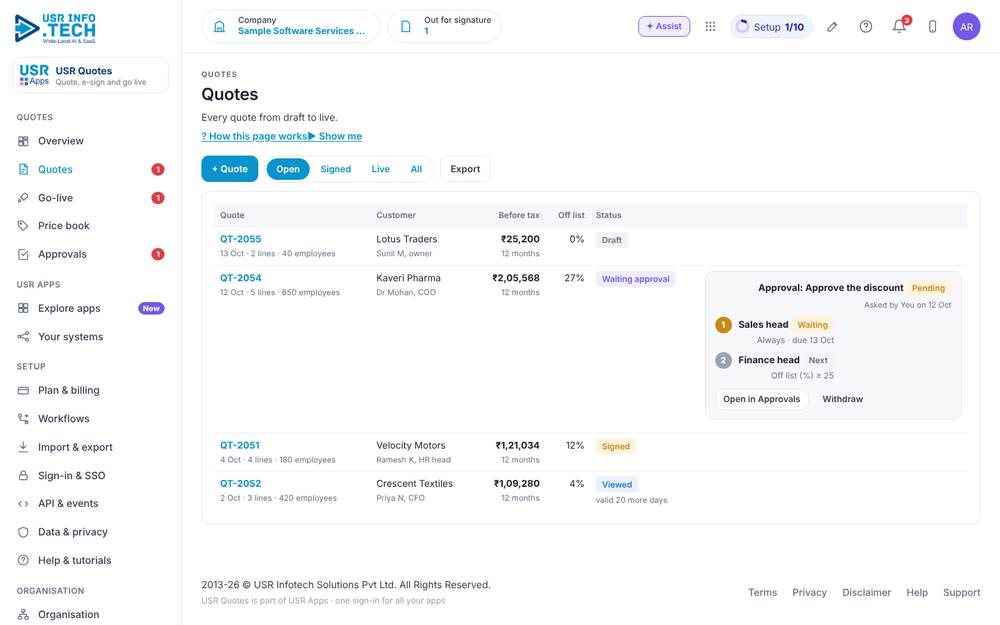Click the pencil edit icon in header
Viewport: 1000px width, 625px height.
832,27
